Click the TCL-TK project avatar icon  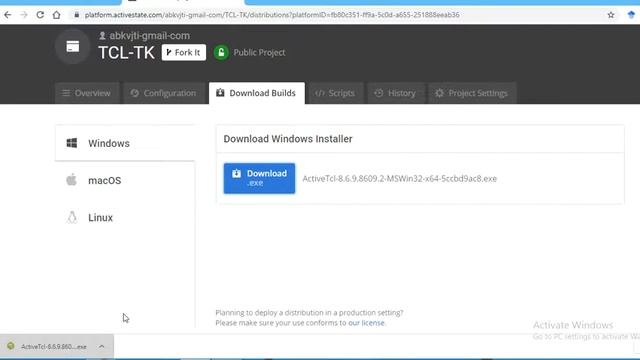(73, 47)
